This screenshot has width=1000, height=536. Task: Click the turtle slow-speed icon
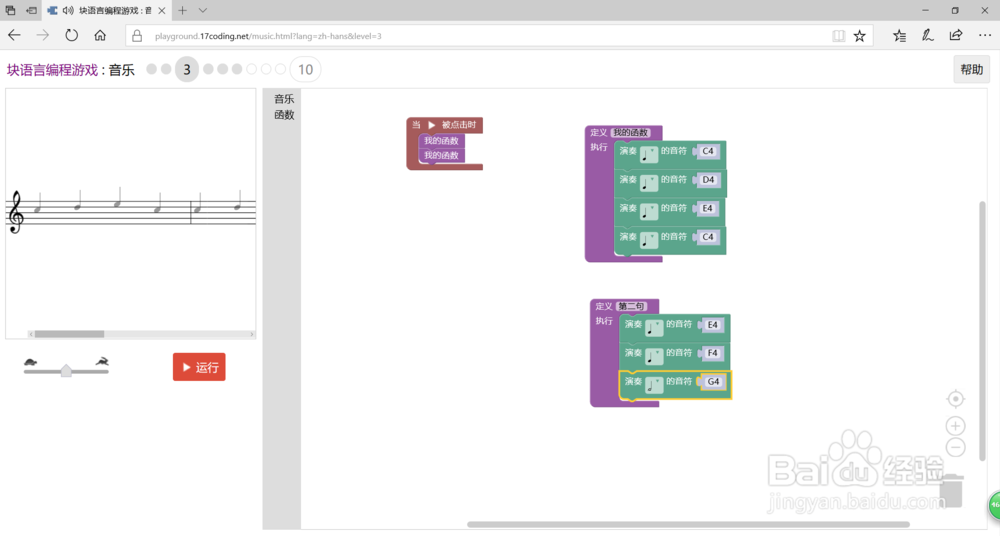30,362
